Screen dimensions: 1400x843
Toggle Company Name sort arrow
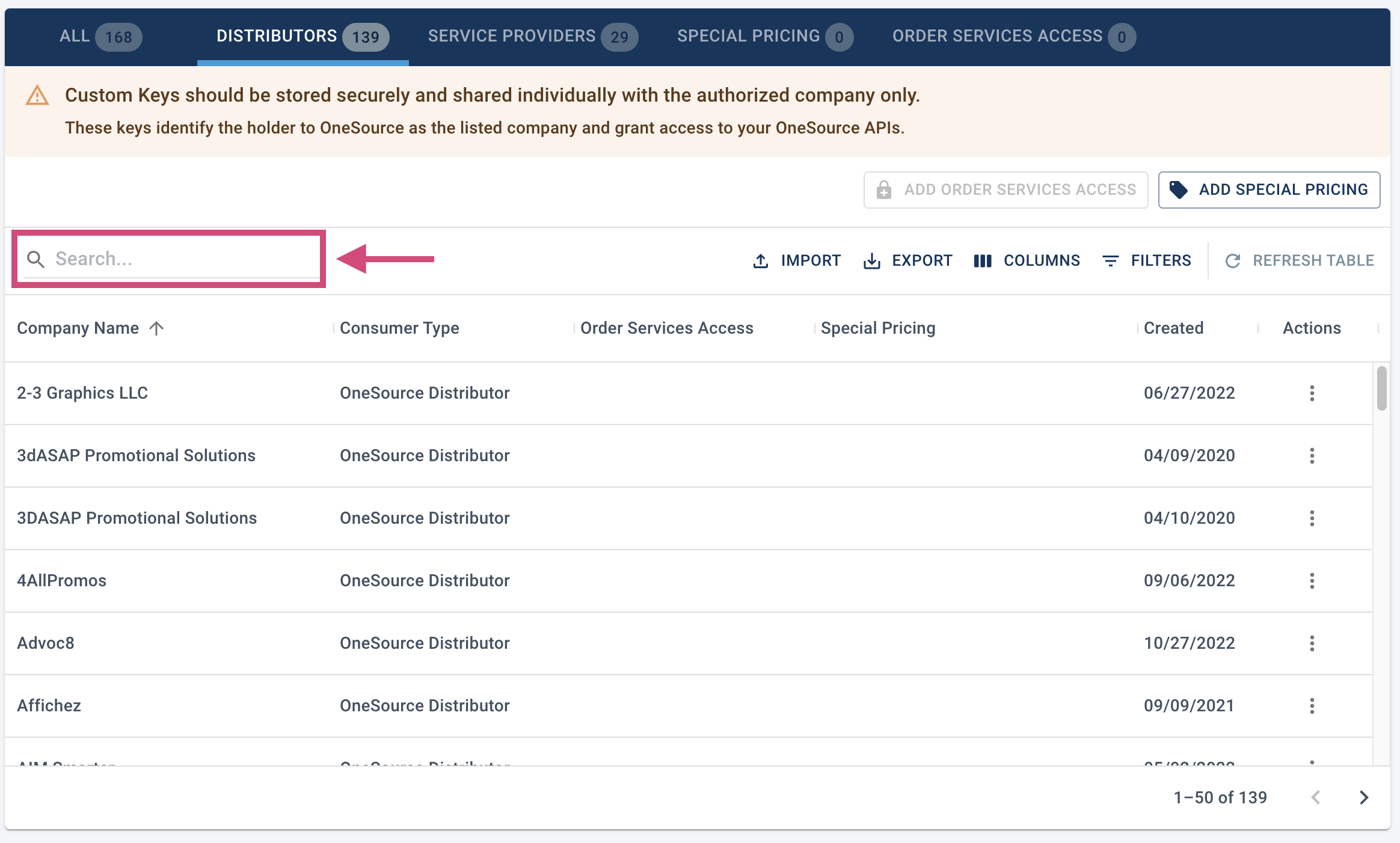[156, 328]
